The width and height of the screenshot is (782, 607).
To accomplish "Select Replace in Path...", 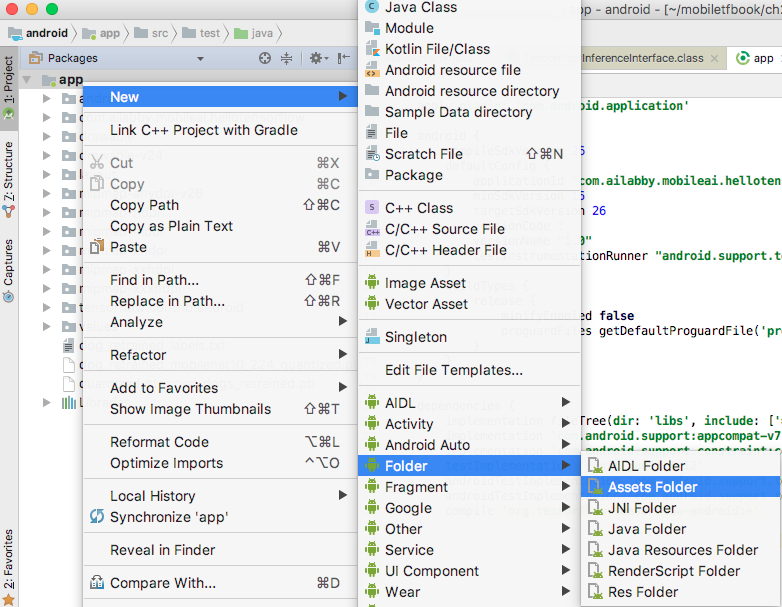I will point(220,301).
